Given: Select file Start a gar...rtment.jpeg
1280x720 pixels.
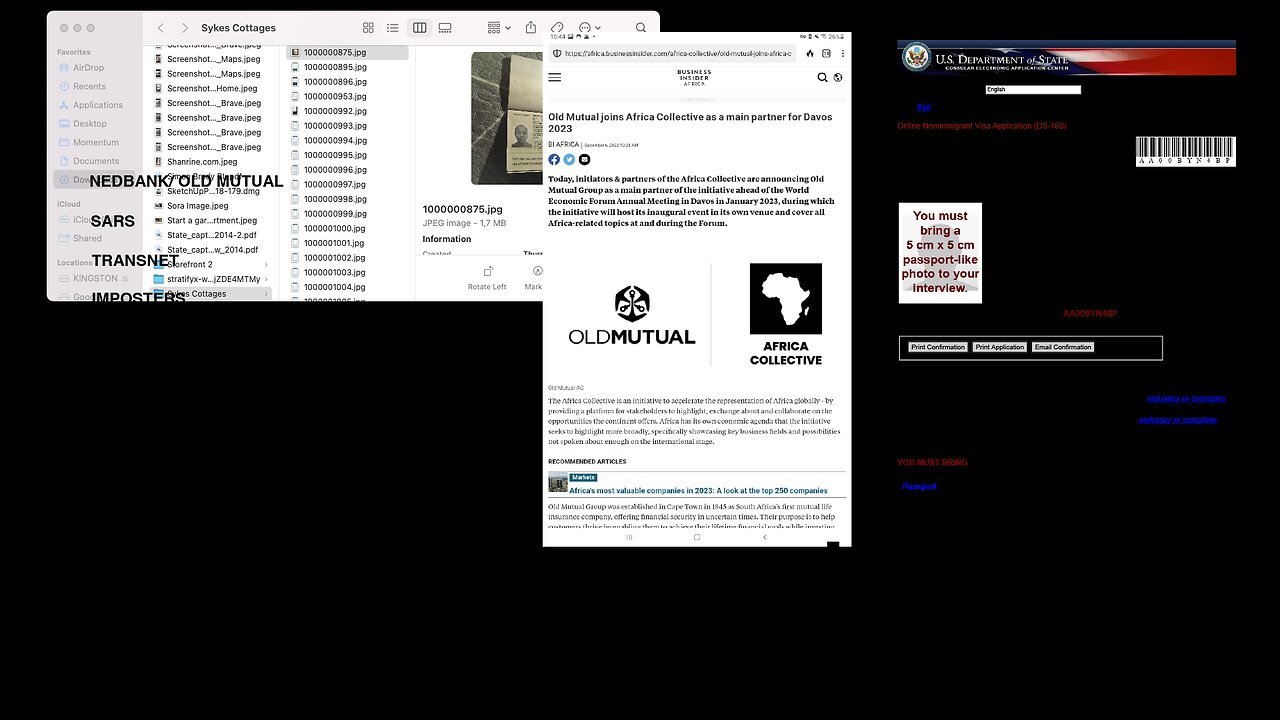Looking at the screenshot, I should [x=211, y=220].
